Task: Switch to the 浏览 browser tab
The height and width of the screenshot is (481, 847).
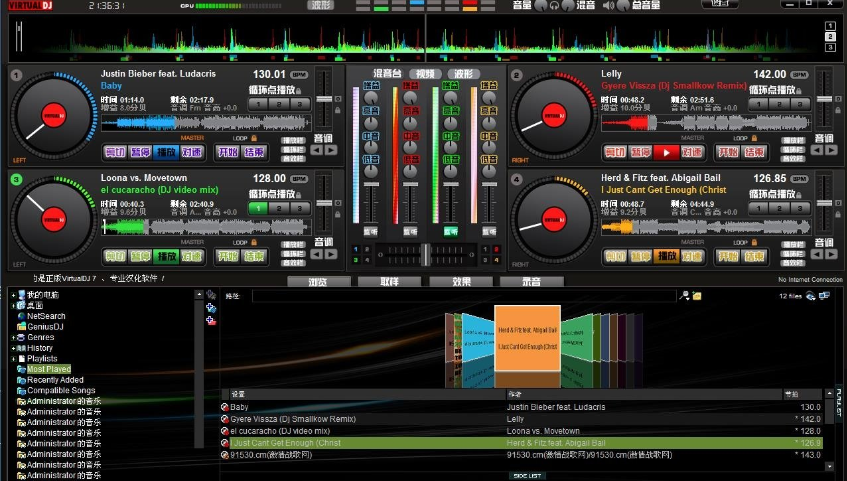Action: pos(319,282)
